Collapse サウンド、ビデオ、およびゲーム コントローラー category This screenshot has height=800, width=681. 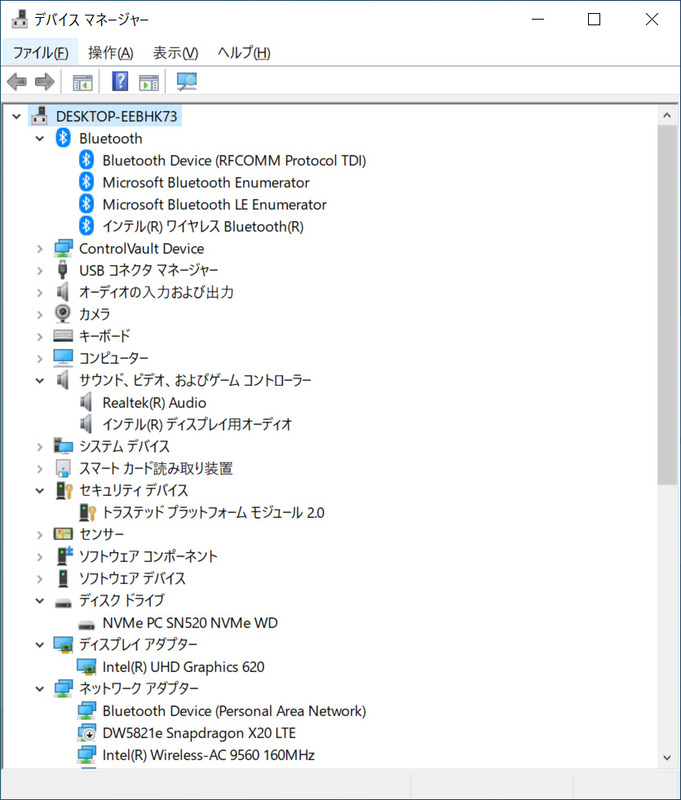click(40, 380)
